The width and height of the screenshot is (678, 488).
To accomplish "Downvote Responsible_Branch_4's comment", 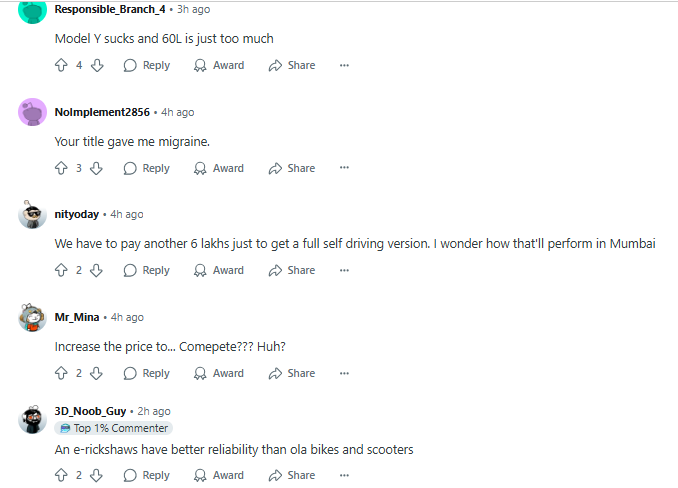I will coord(97,66).
